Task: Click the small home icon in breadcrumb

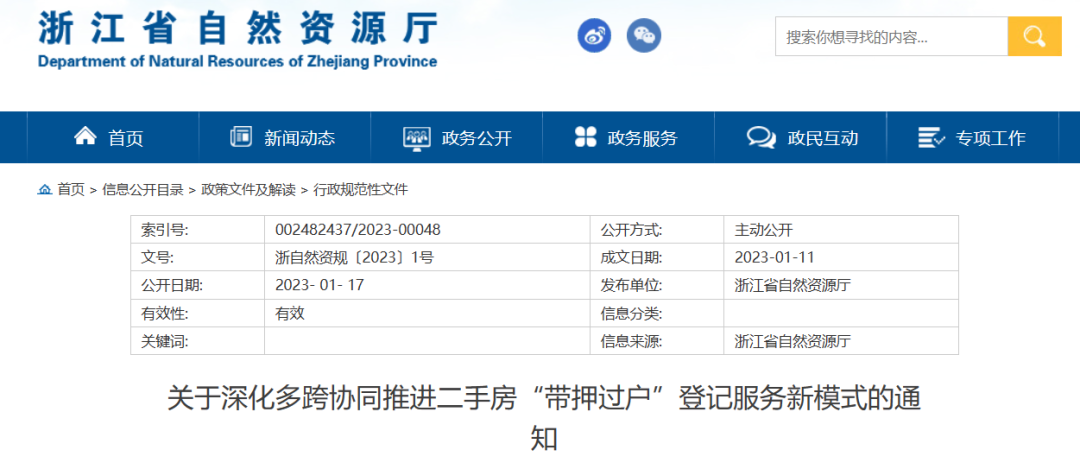Action: pos(45,189)
